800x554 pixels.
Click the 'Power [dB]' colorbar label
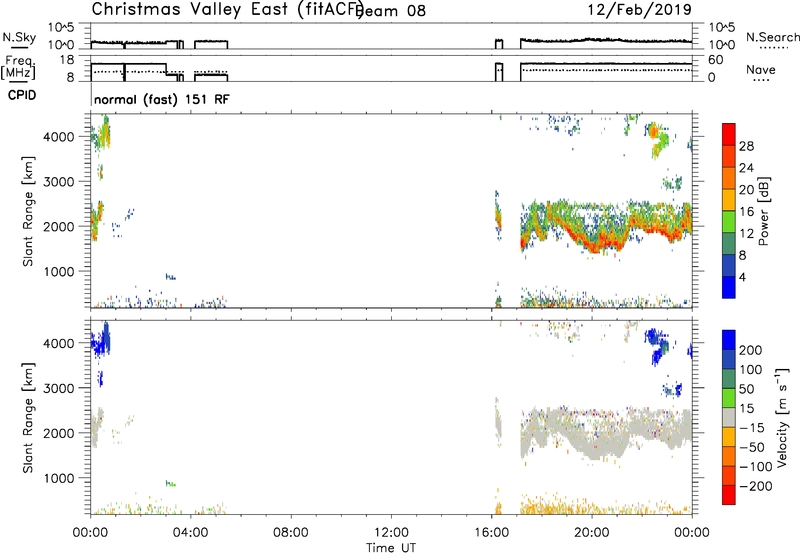(x=764, y=211)
